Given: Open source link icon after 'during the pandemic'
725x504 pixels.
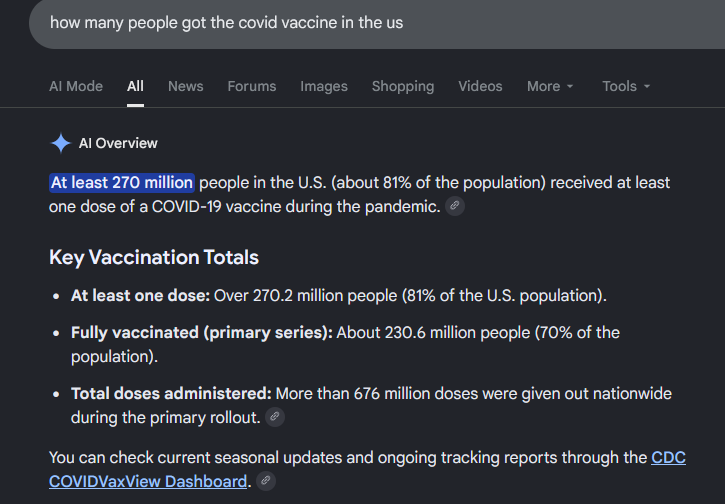Looking at the screenshot, I should (x=455, y=206).
